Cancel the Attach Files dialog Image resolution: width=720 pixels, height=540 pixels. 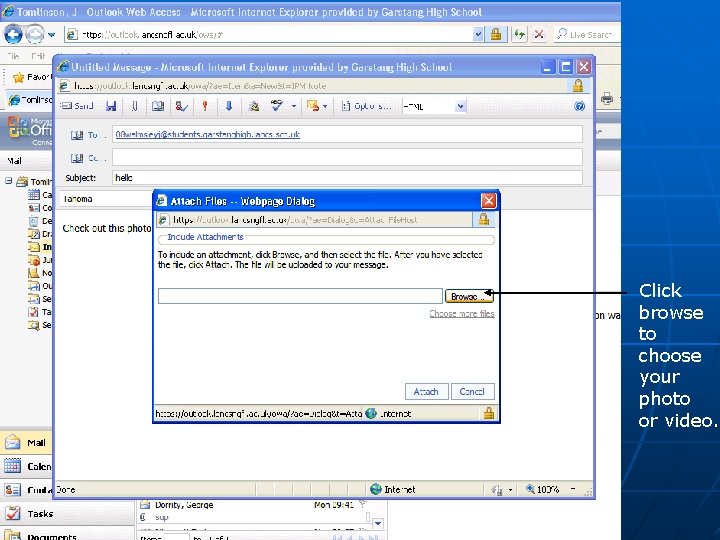coord(472,392)
